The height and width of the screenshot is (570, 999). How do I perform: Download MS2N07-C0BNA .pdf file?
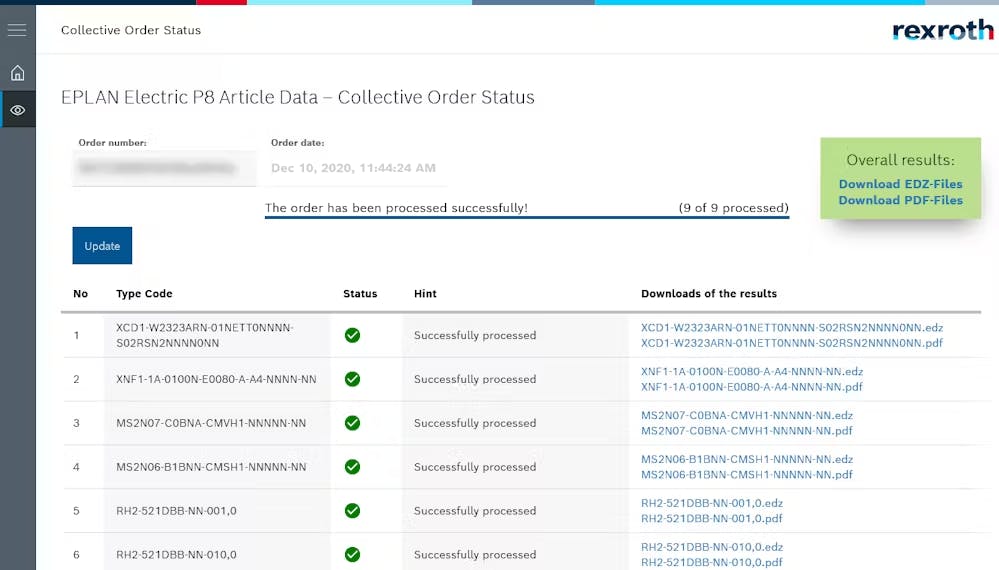[x=747, y=431]
